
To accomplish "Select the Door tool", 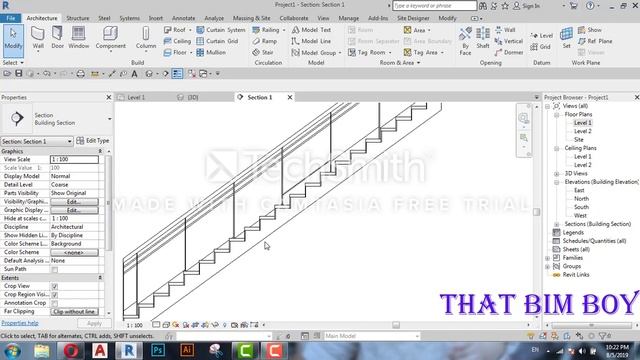I will 57,38.
